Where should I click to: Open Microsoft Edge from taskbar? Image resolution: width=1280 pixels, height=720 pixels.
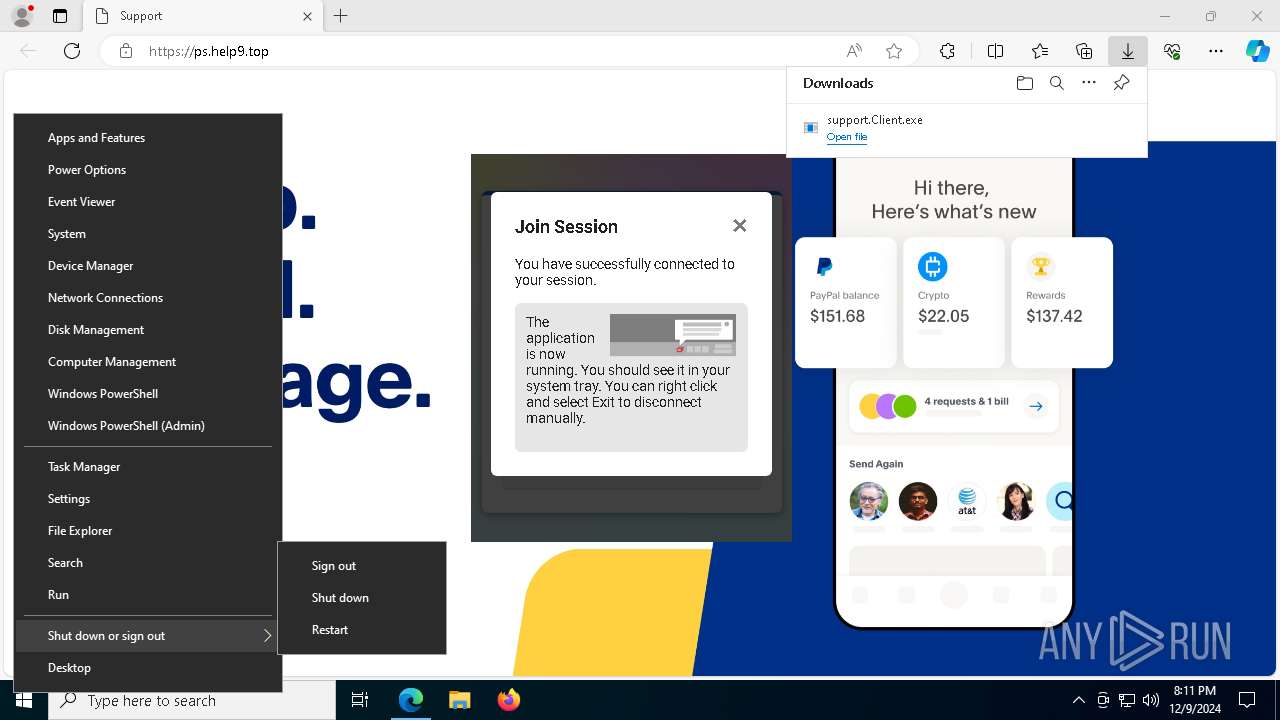[411, 700]
